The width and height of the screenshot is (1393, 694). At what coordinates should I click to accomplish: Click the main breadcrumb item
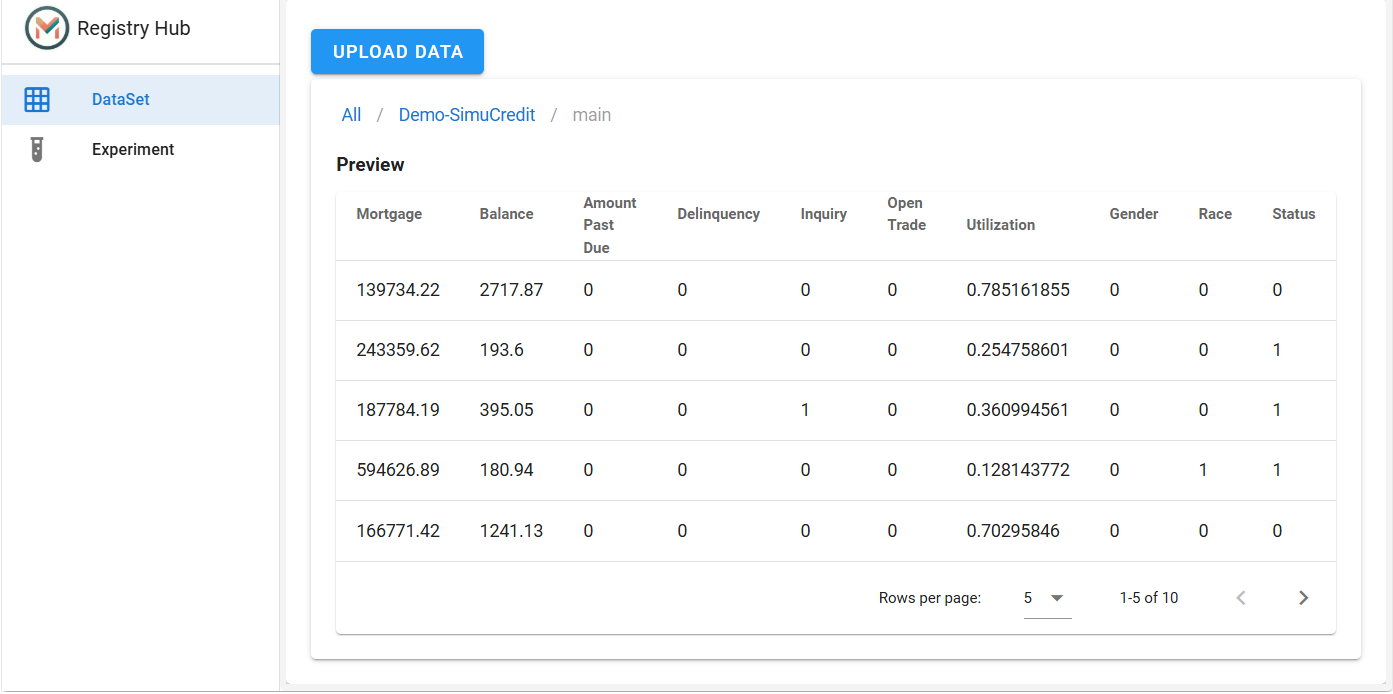click(x=592, y=115)
